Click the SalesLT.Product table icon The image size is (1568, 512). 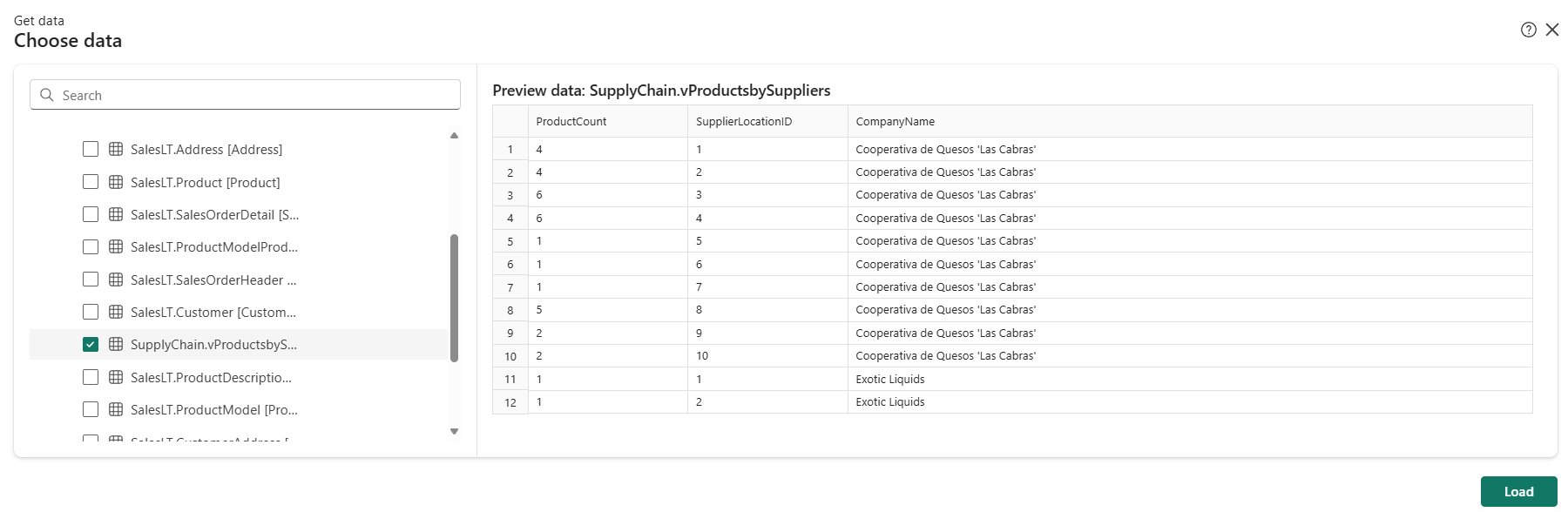pos(116,182)
